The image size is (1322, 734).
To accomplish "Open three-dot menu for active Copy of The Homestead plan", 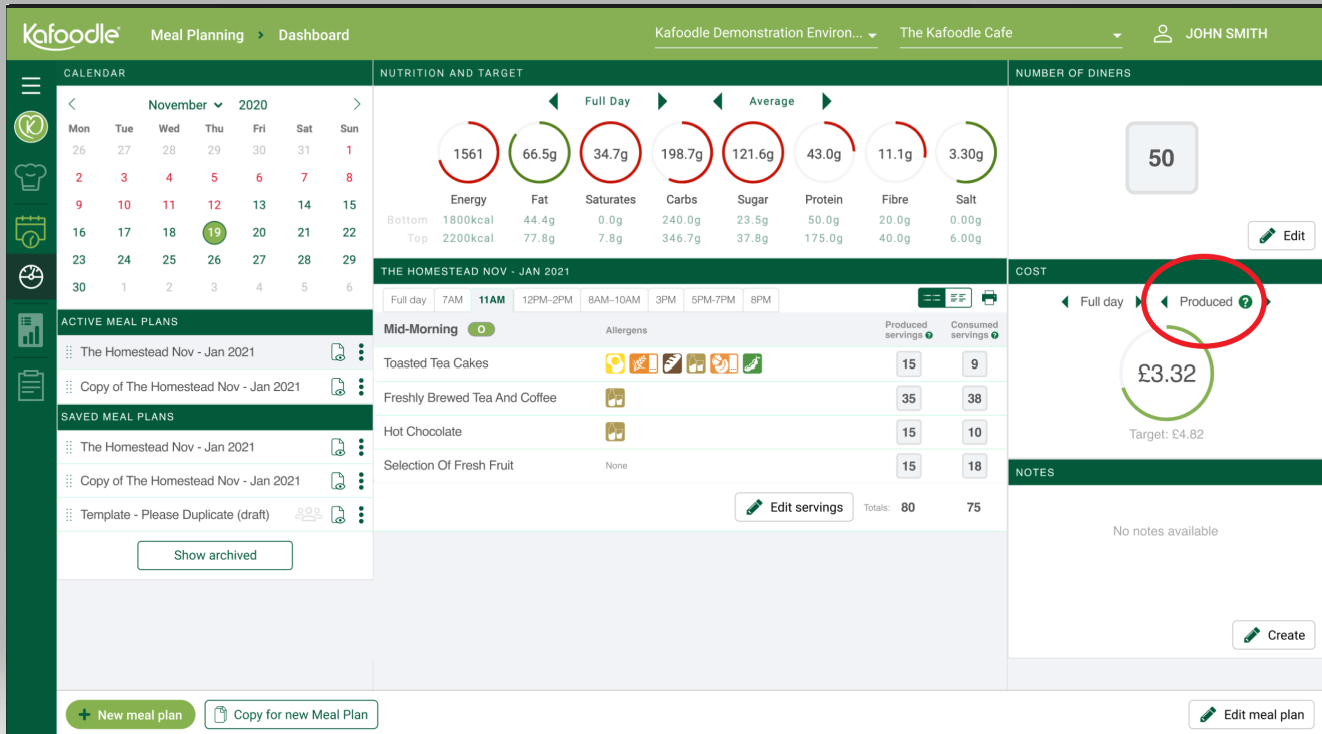I will point(361,387).
